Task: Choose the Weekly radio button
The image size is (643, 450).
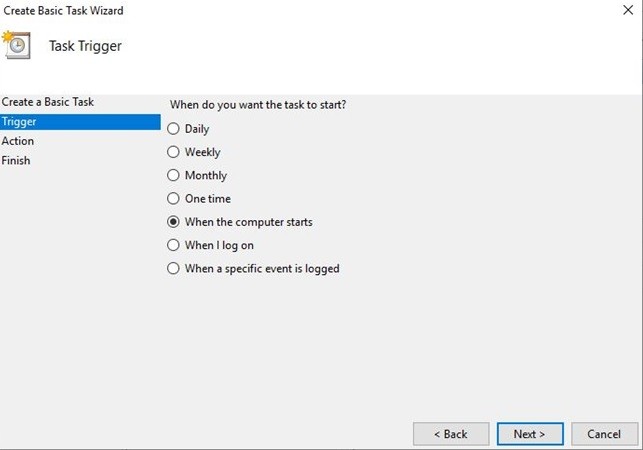Action: tap(174, 152)
